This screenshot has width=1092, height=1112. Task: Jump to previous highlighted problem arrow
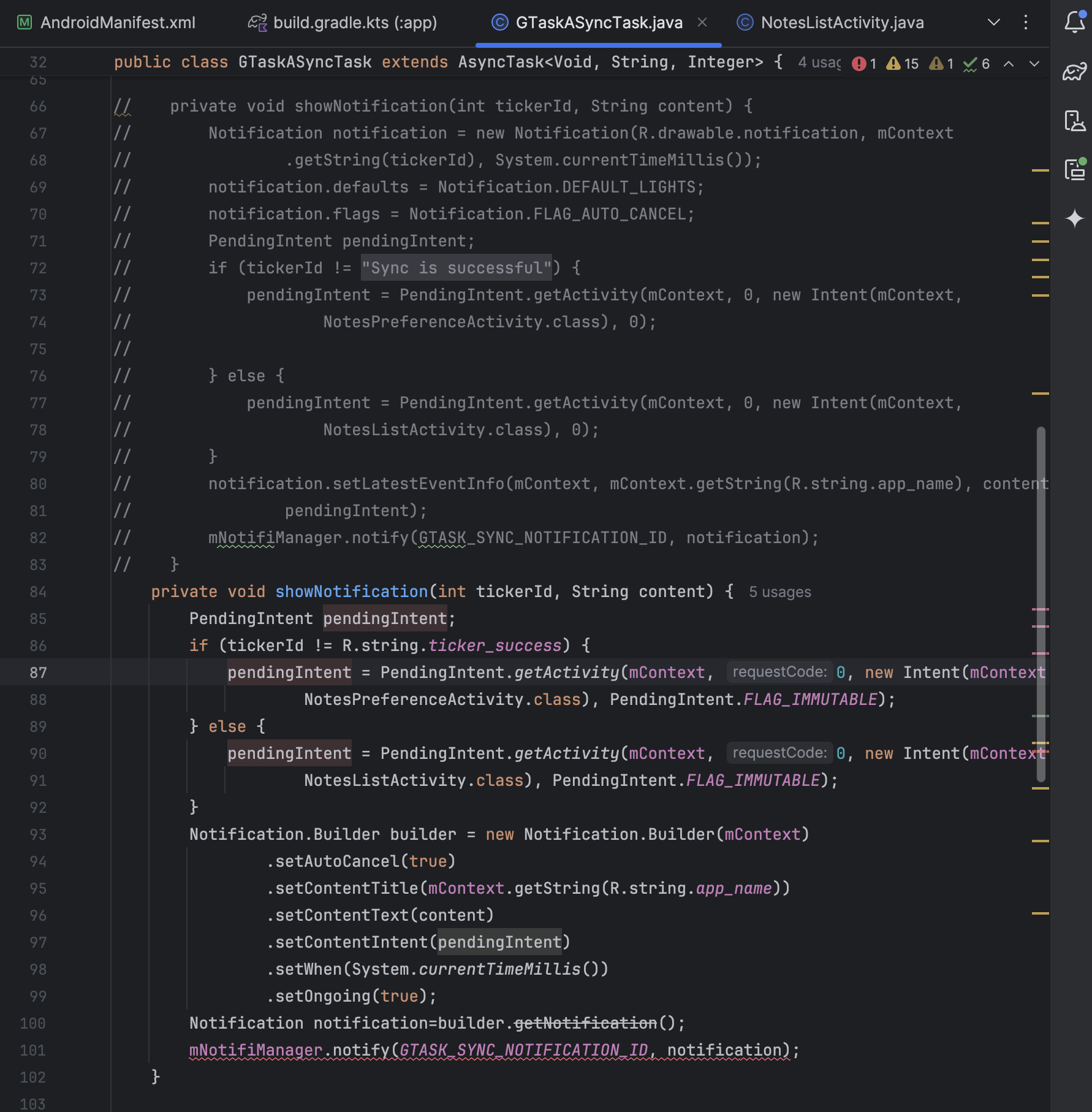pyautogui.click(x=1009, y=64)
